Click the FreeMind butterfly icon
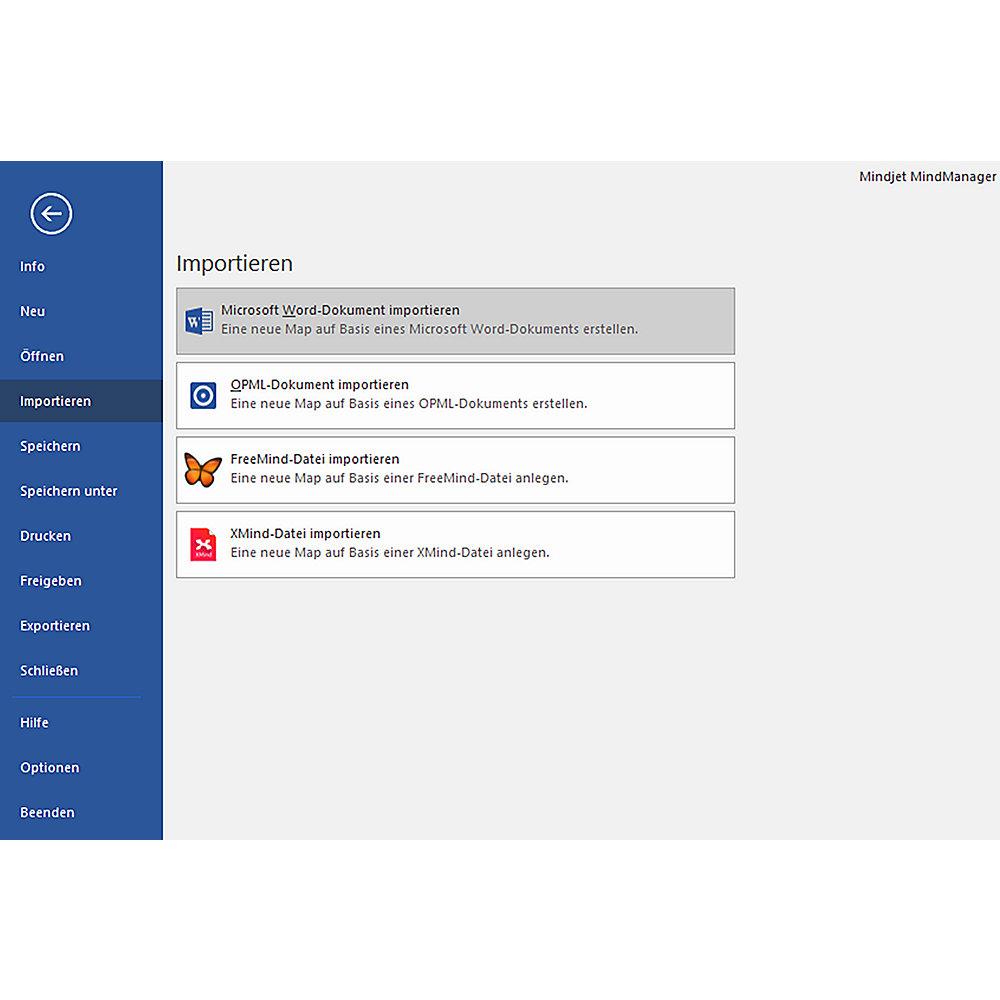Image resolution: width=1000 pixels, height=1000 pixels. coord(203,469)
